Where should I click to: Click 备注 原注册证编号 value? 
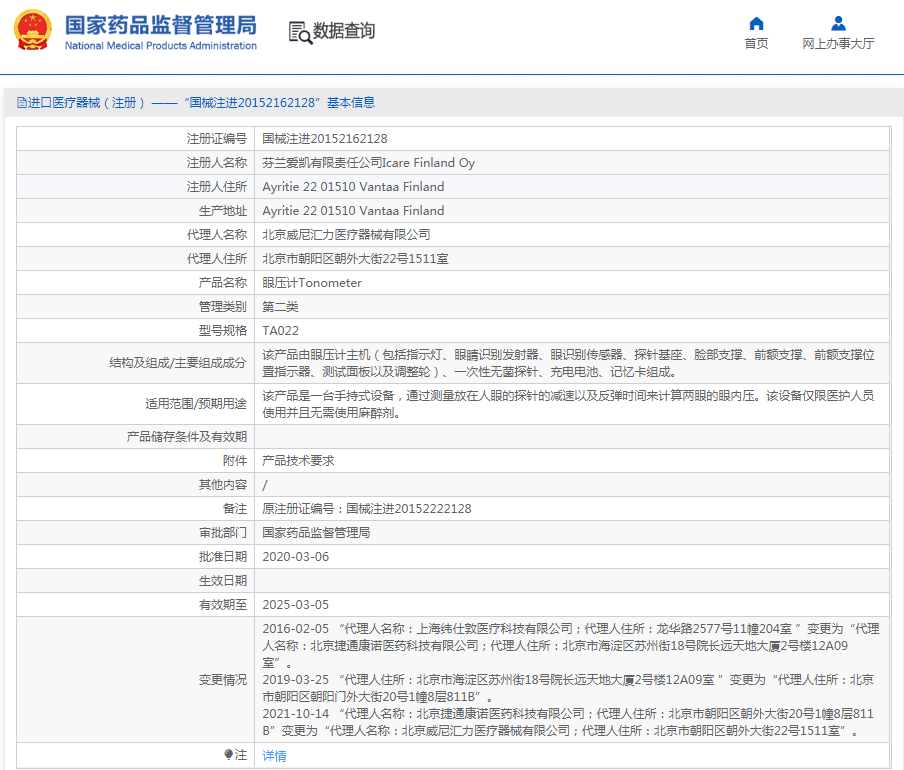tap(367, 509)
